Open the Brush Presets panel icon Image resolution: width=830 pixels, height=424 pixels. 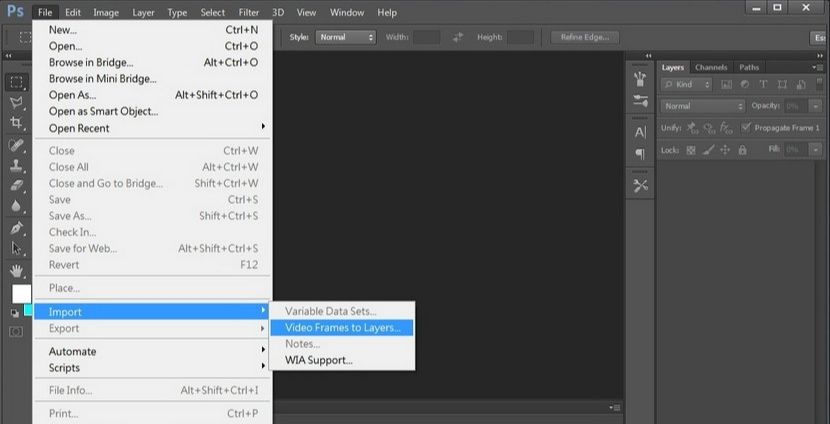(640, 79)
